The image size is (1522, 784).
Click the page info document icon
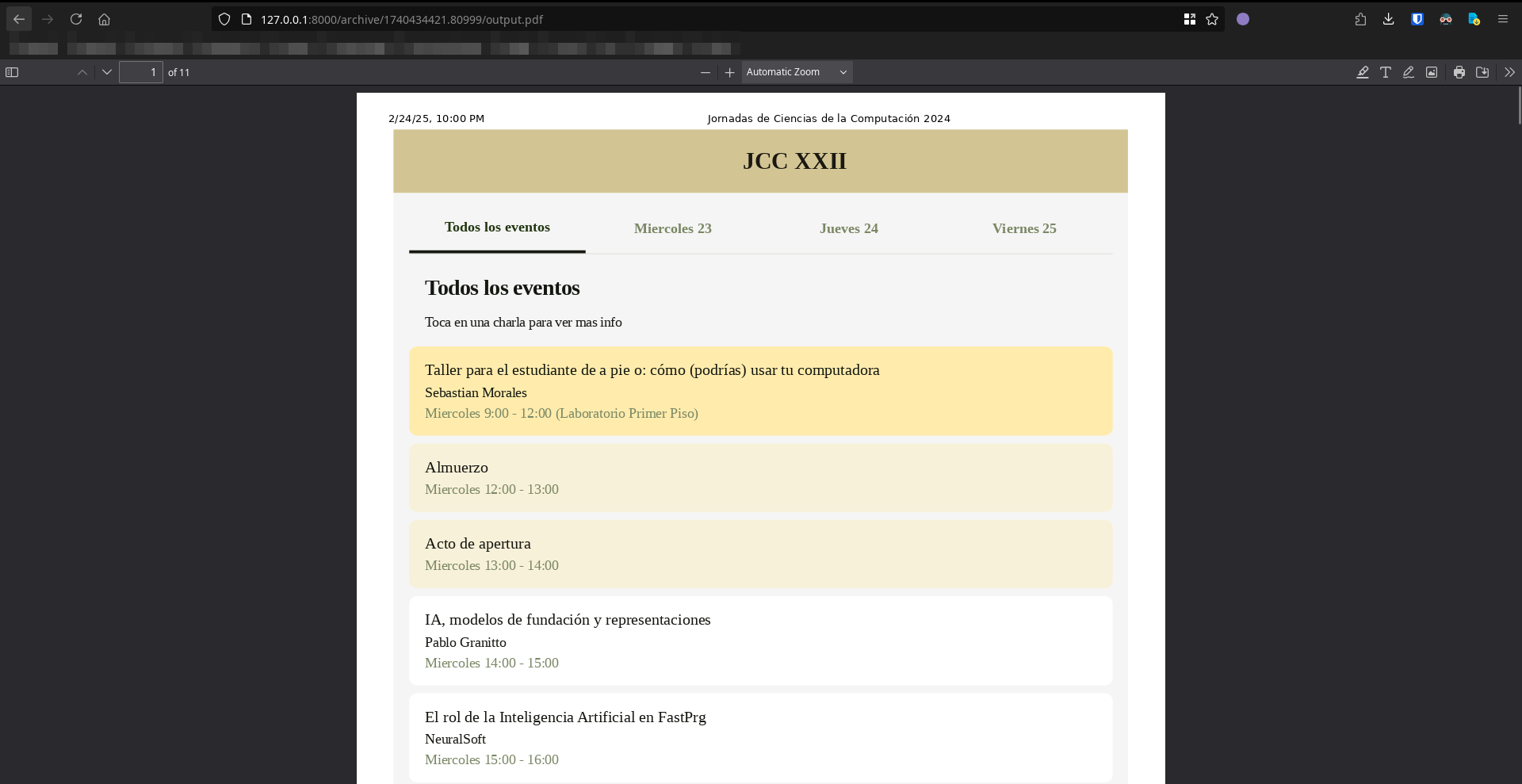click(246, 19)
